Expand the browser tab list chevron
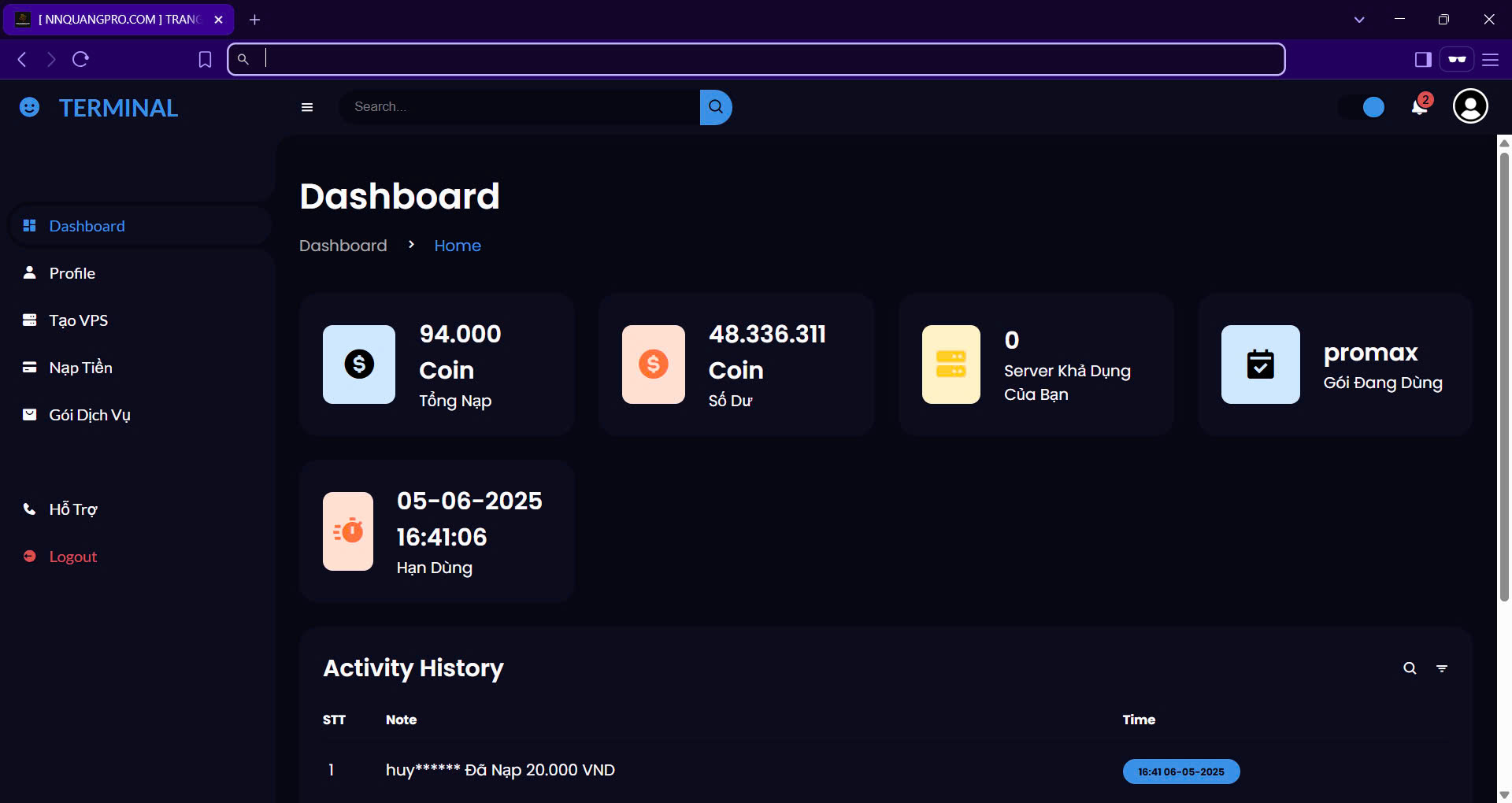Image resolution: width=1512 pixels, height=803 pixels. (x=1358, y=20)
